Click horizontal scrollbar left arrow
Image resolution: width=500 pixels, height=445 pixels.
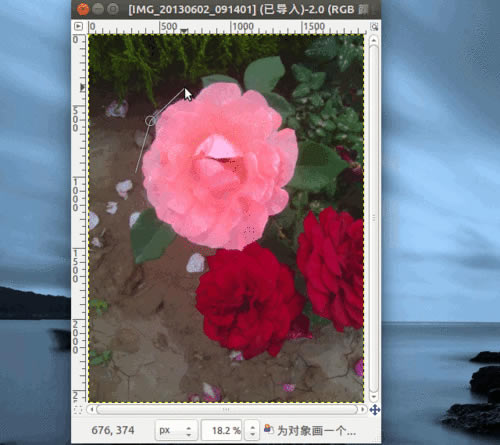[92, 409]
